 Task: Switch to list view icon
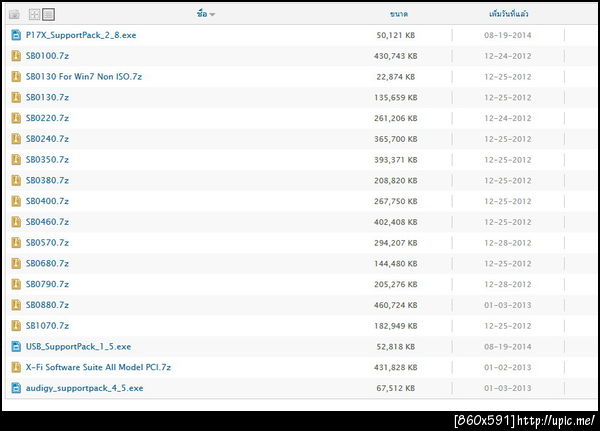coord(48,15)
